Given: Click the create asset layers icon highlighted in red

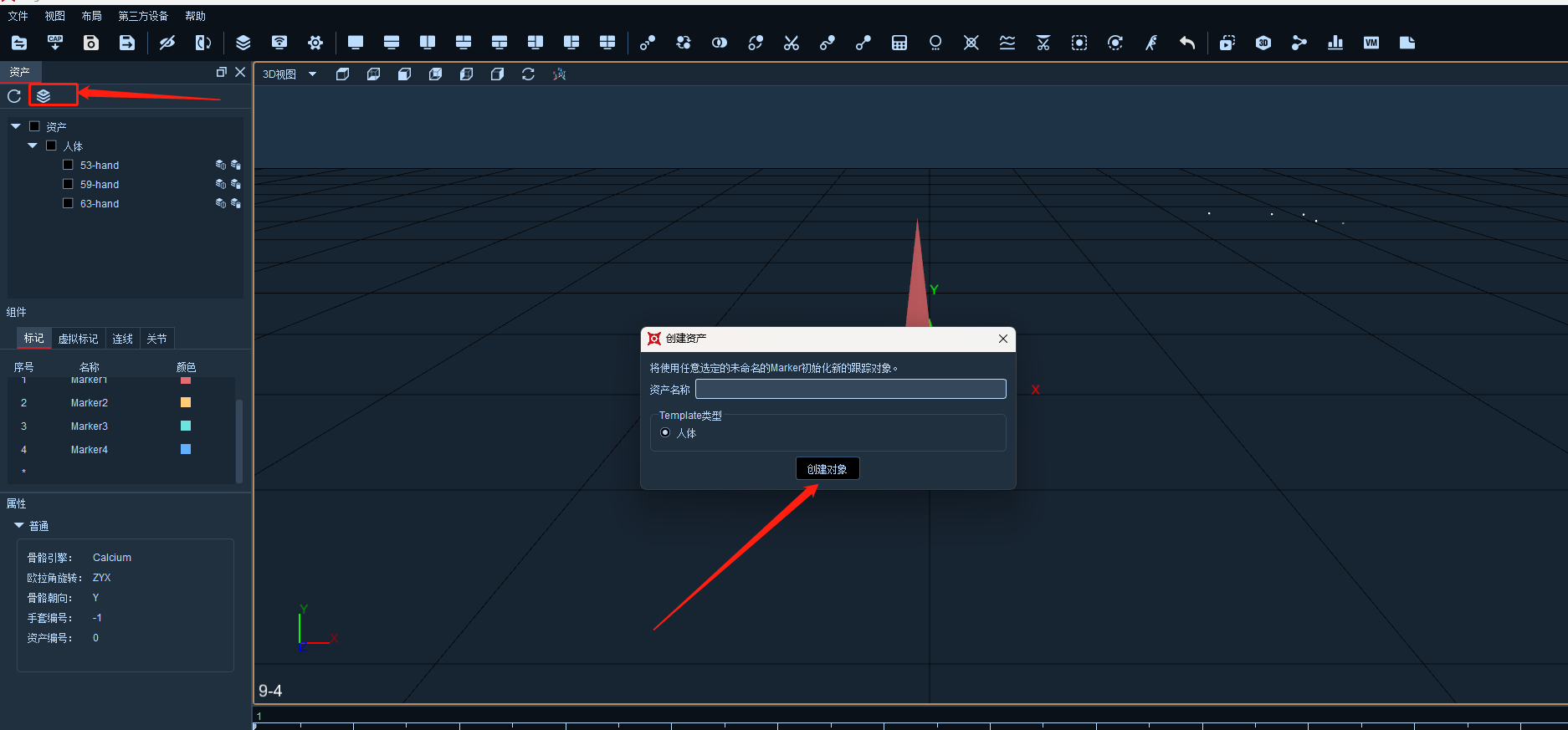Looking at the screenshot, I should (44, 96).
